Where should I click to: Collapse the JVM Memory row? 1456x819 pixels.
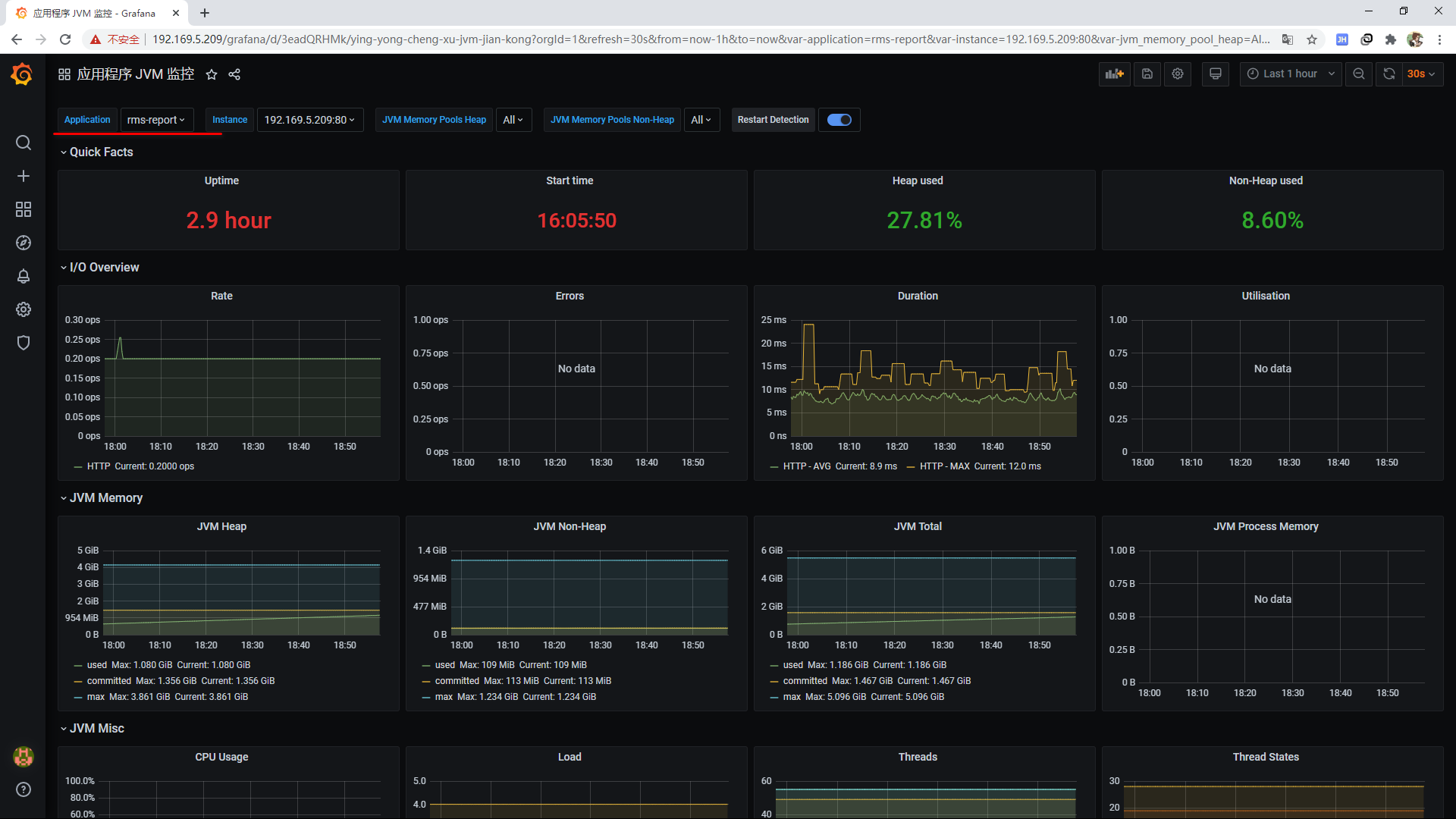(101, 497)
